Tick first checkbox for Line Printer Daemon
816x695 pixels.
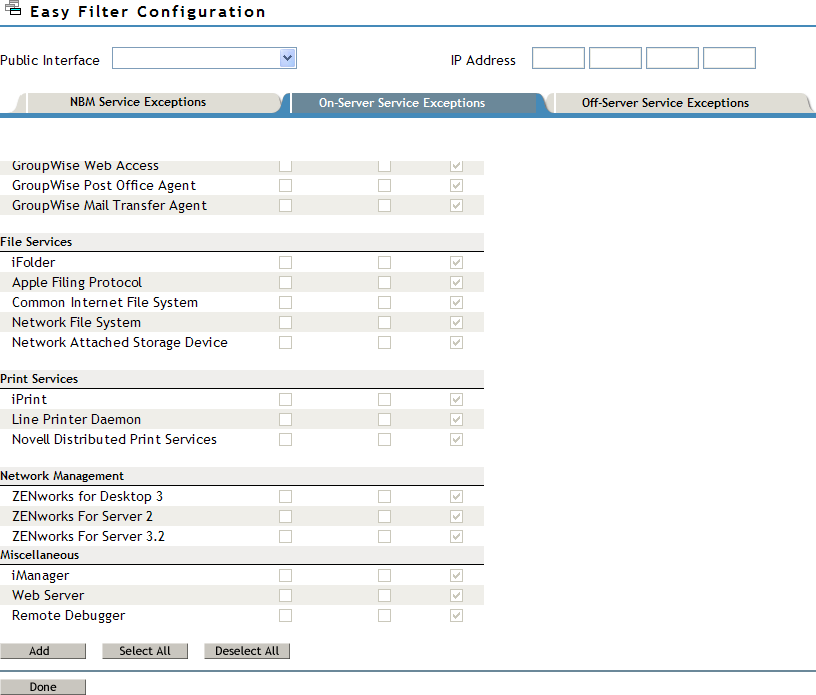point(285,419)
